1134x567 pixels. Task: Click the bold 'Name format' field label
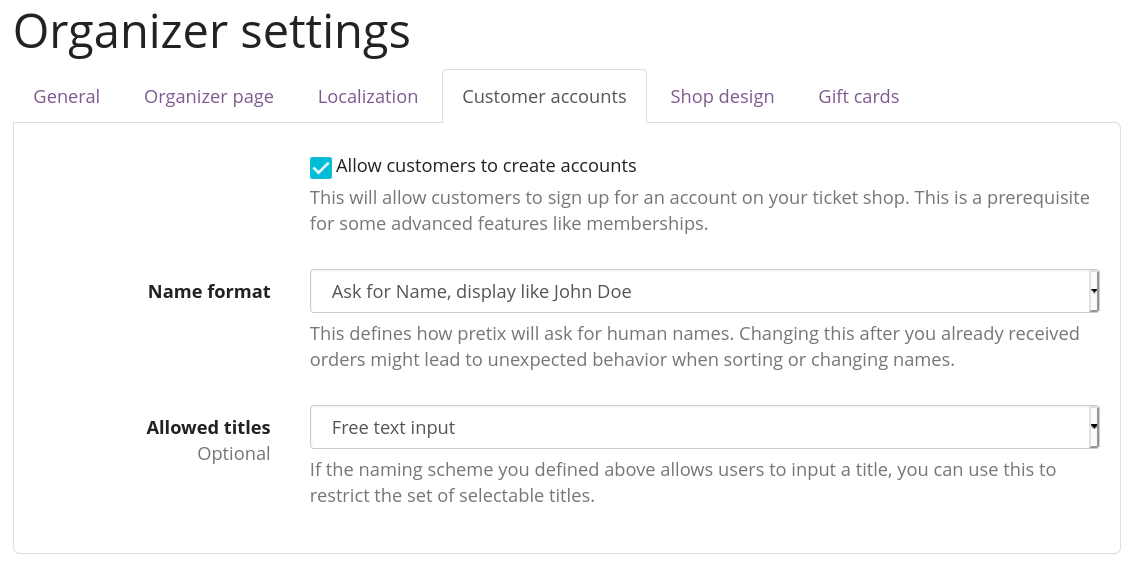click(209, 292)
